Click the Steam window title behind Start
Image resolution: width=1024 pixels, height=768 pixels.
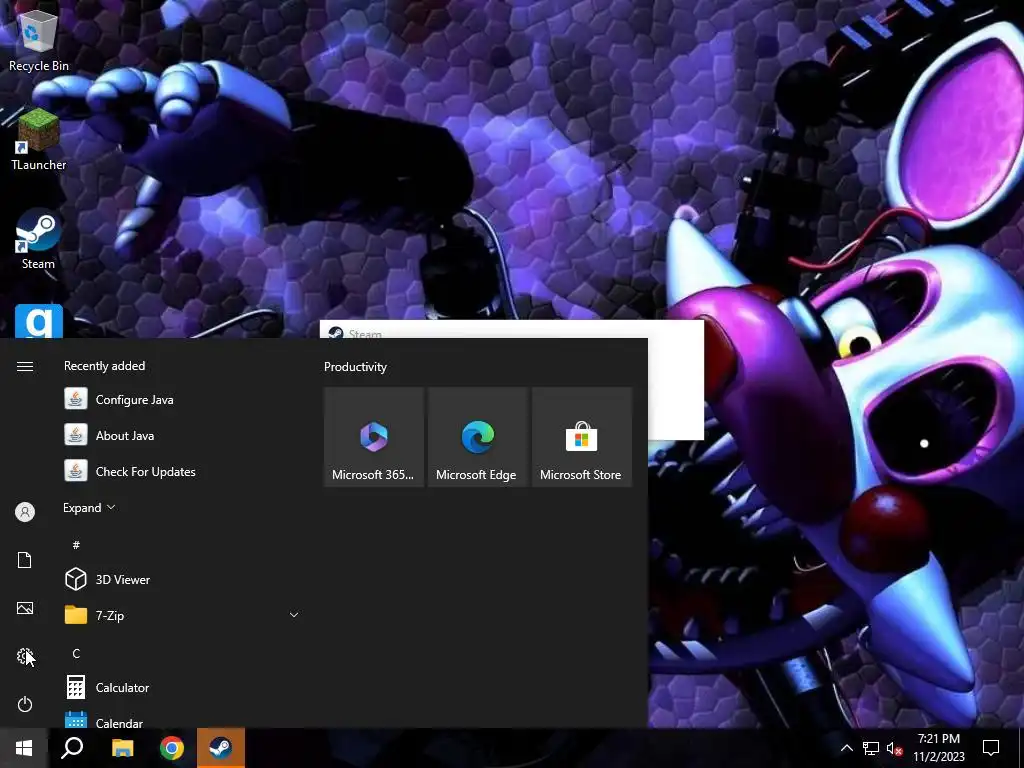coord(365,334)
